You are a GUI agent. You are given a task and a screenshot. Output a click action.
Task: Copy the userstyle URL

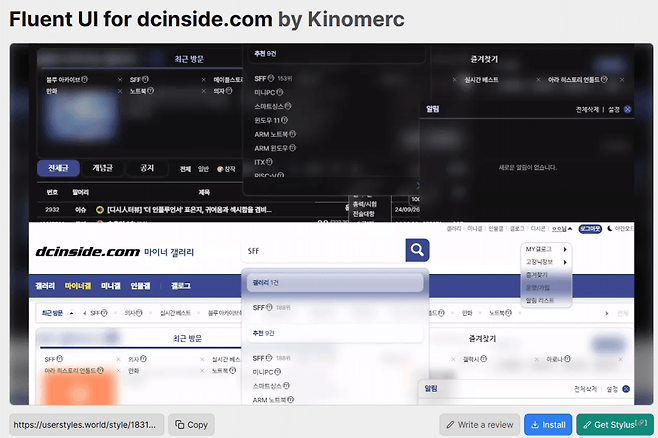click(191, 425)
